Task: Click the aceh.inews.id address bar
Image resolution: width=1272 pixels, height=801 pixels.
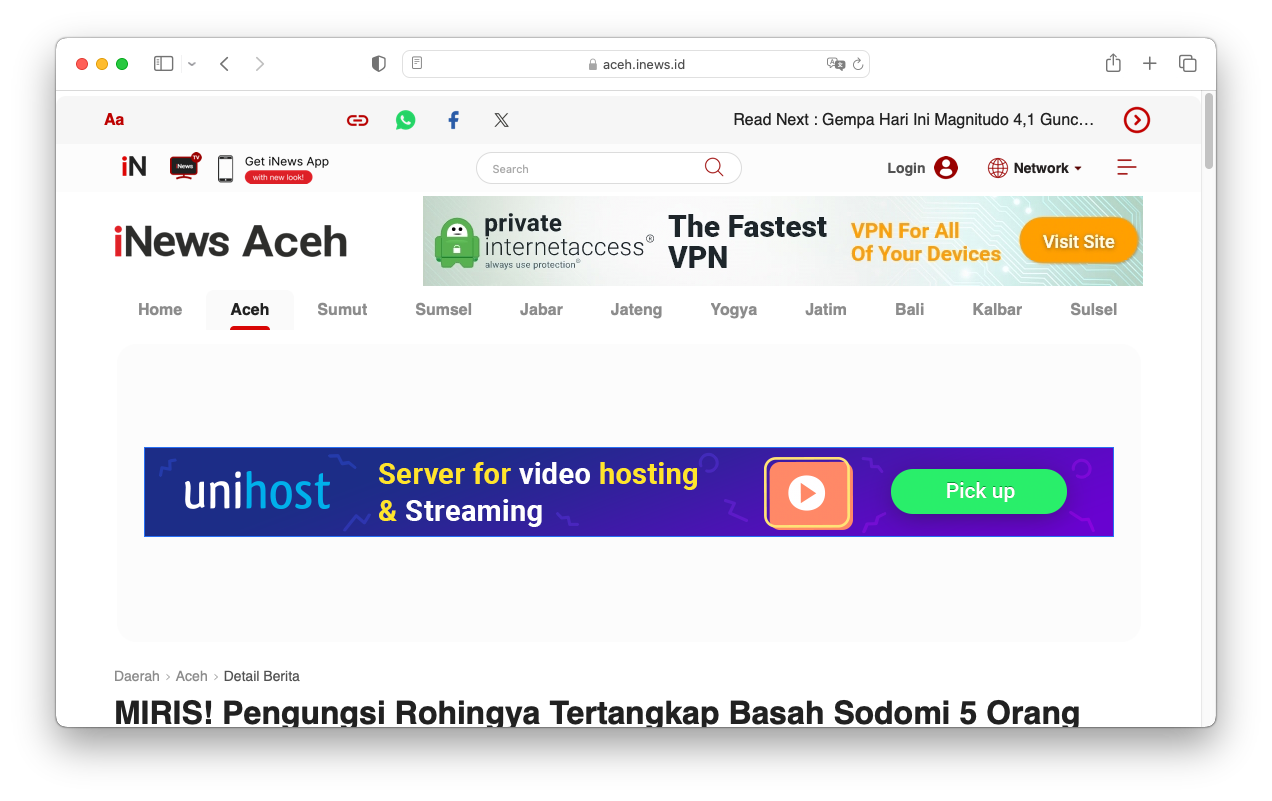Action: (636, 64)
